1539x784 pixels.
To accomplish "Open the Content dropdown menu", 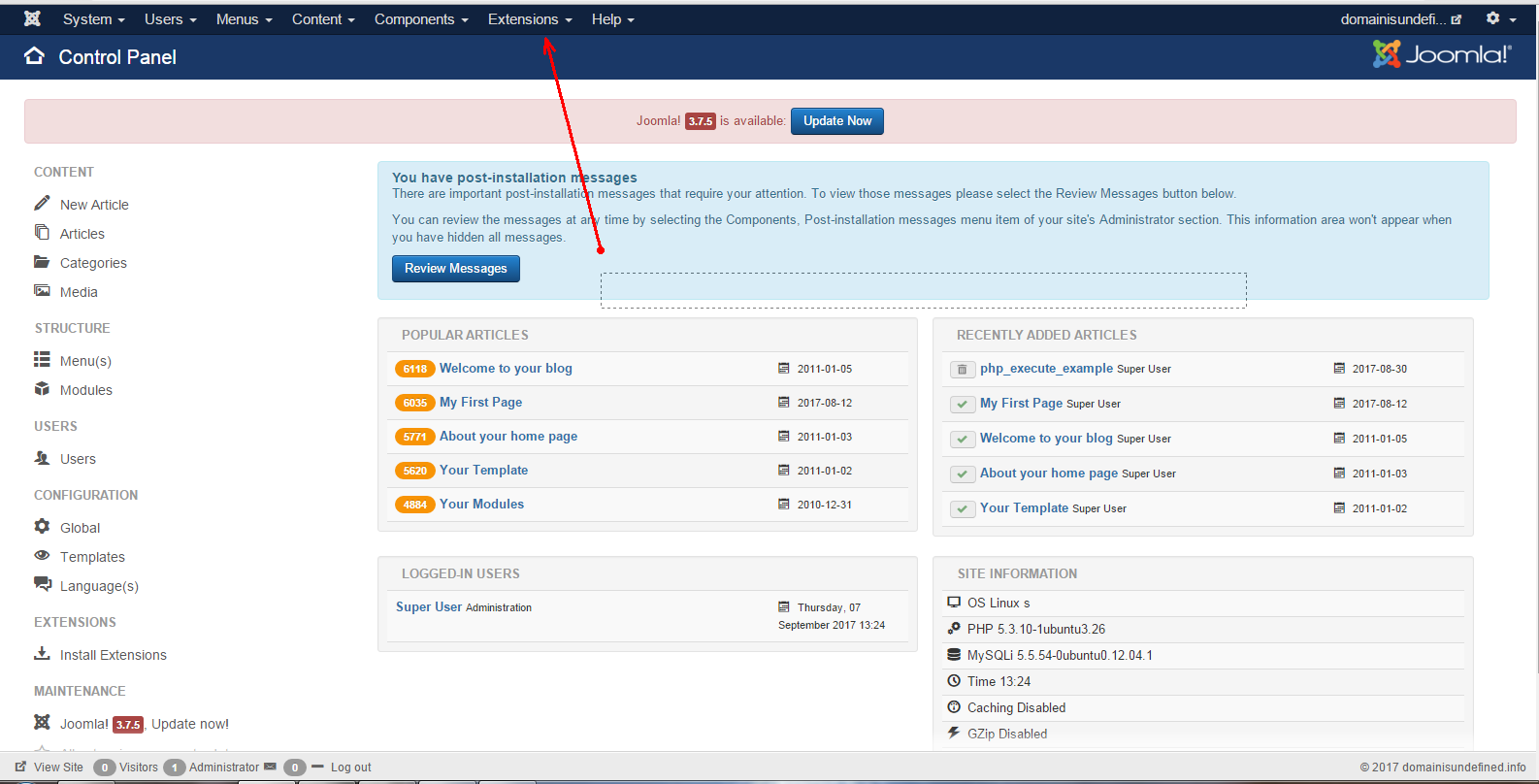I will [x=323, y=19].
